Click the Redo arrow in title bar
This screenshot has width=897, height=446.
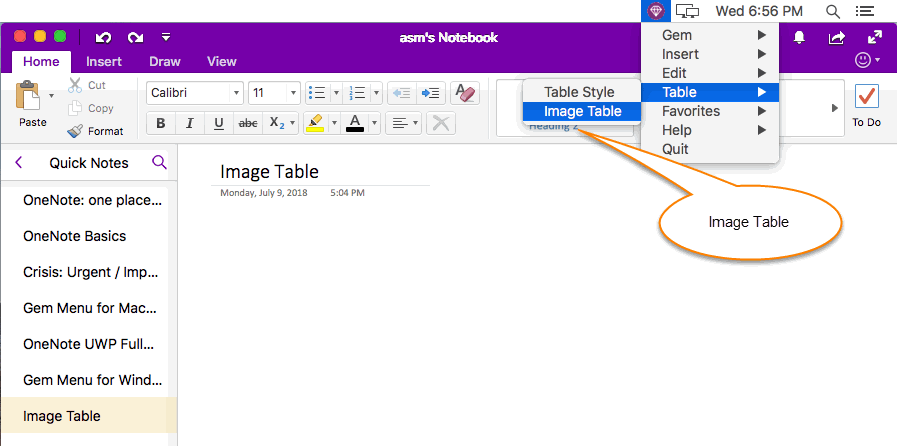pyautogui.click(x=135, y=38)
